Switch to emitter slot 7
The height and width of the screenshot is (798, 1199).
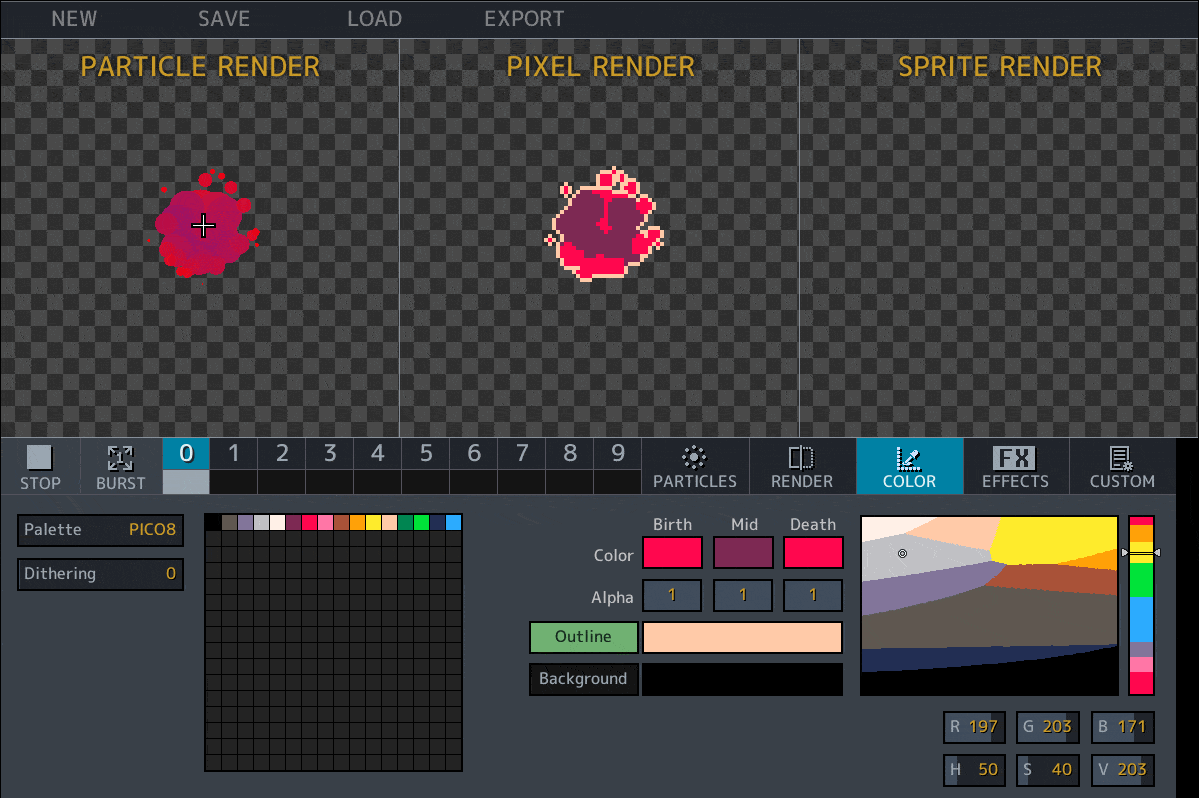point(521,454)
